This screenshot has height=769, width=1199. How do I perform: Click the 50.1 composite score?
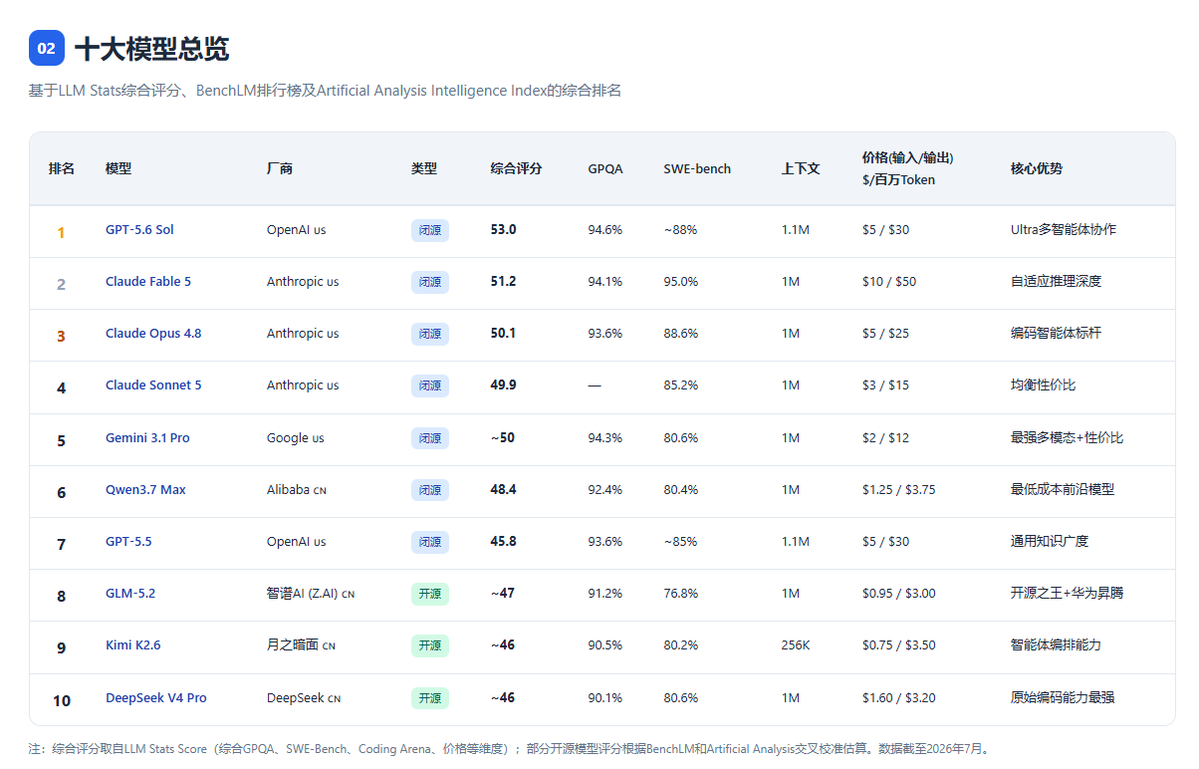(x=503, y=333)
